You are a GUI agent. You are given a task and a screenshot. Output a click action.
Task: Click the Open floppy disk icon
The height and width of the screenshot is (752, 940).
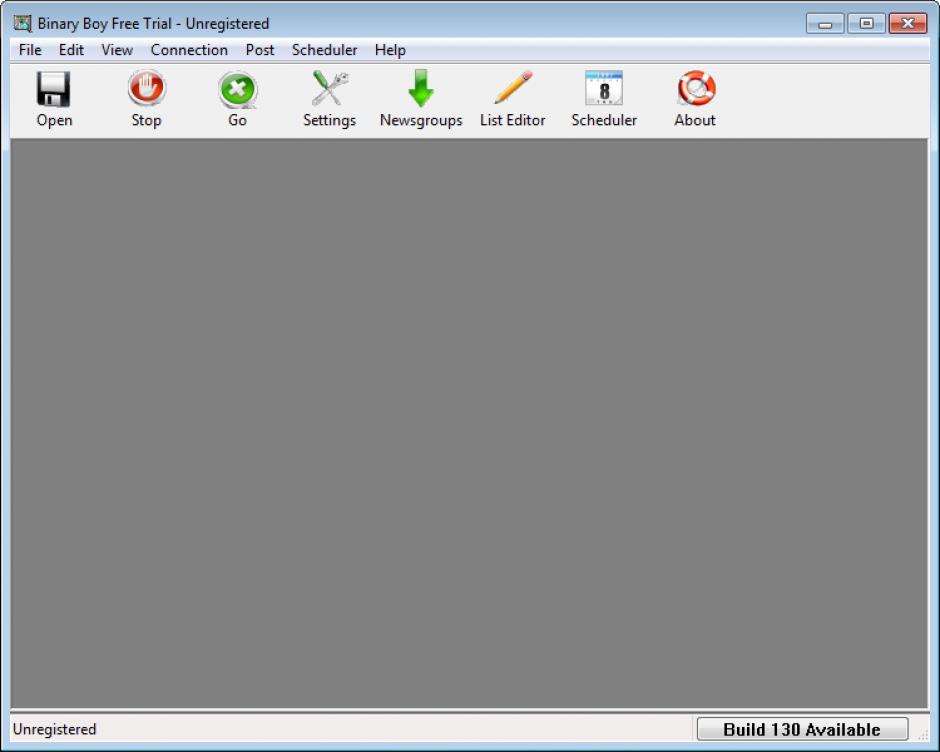[x=53, y=89]
